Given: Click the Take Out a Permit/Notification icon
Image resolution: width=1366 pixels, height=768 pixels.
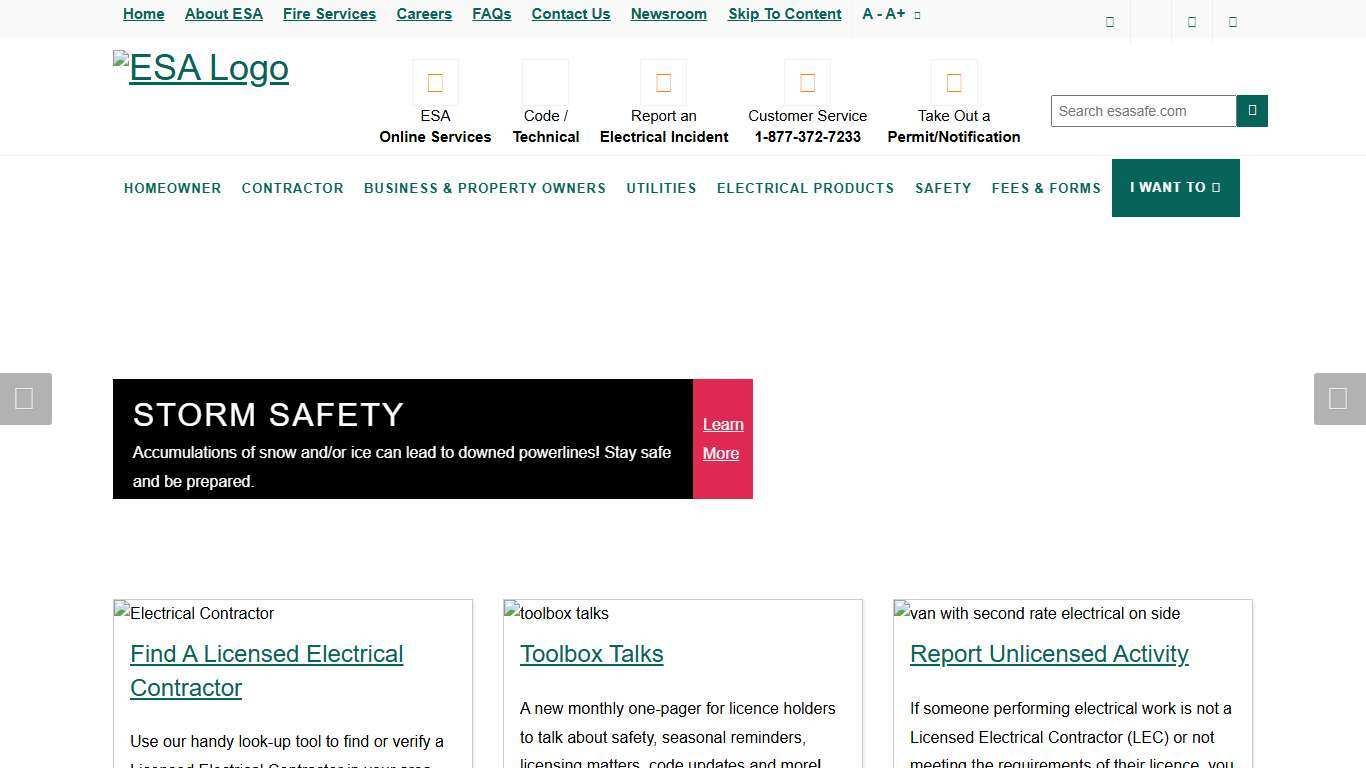Looking at the screenshot, I should (x=953, y=82).
